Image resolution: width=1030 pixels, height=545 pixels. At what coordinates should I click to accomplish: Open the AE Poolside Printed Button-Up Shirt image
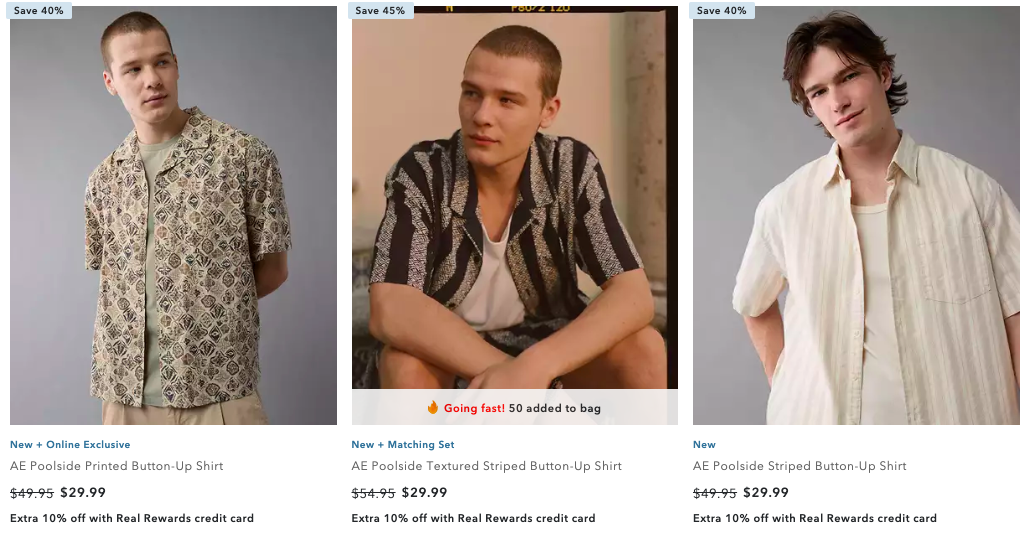[173, 215]
